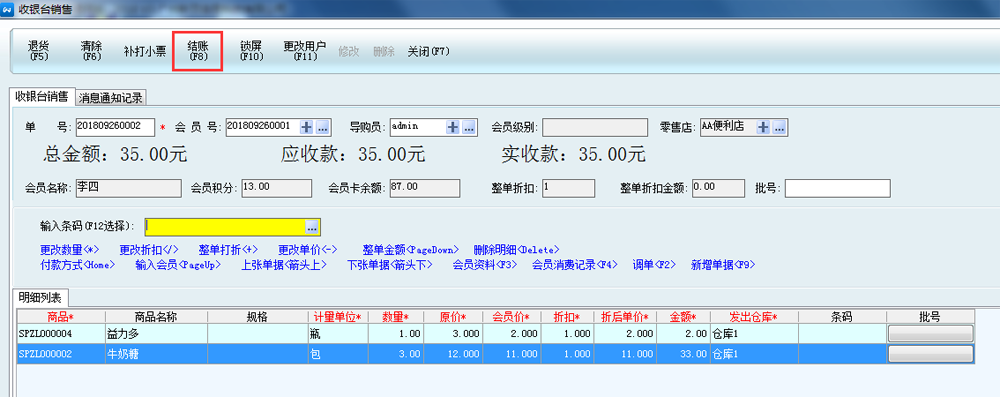Open the ellipsis lookup beside 导购员 admin
The image size is (1000, 397).
coord(469,127)
